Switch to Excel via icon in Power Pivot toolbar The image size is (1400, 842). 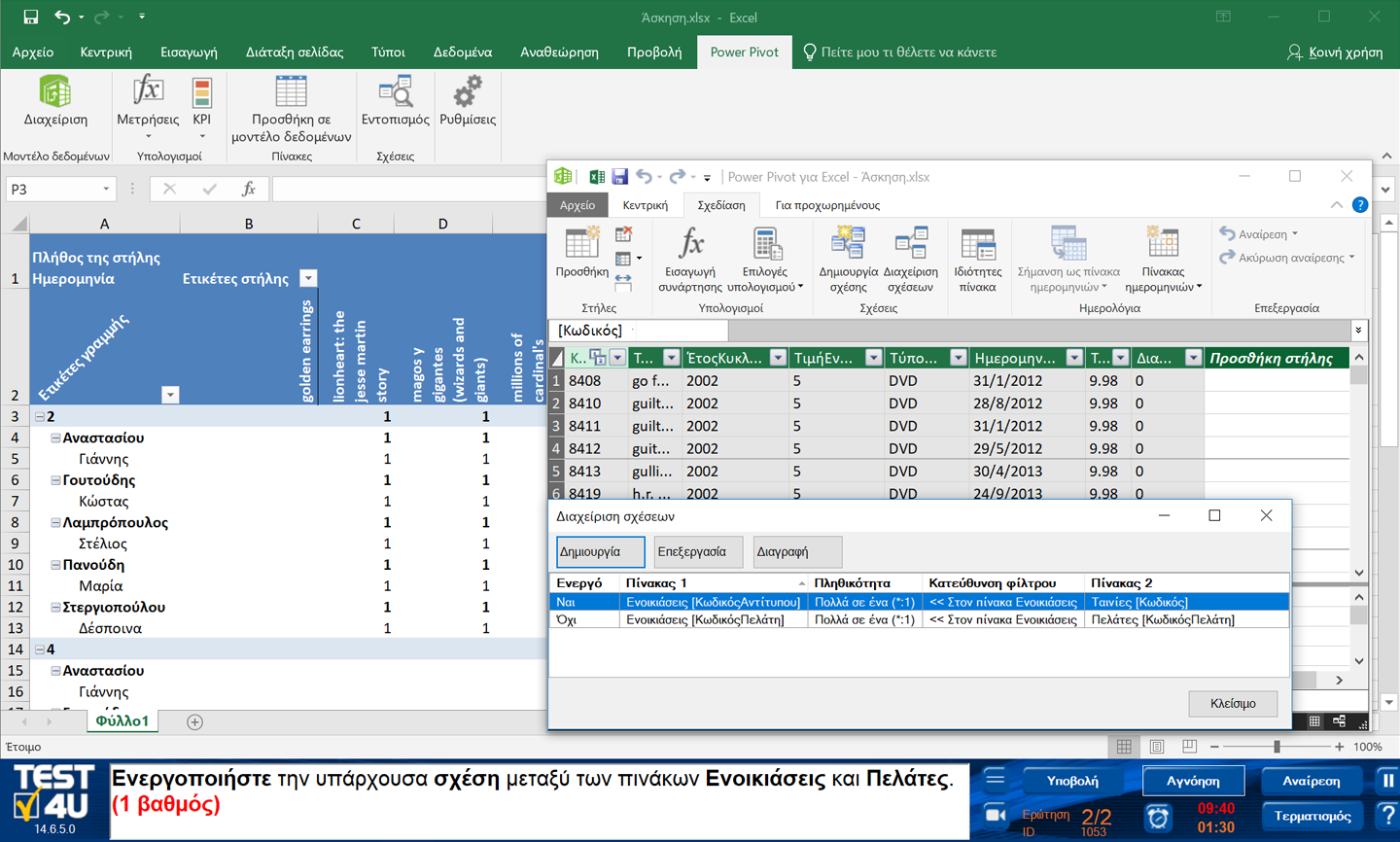click(x=596, y=177)
